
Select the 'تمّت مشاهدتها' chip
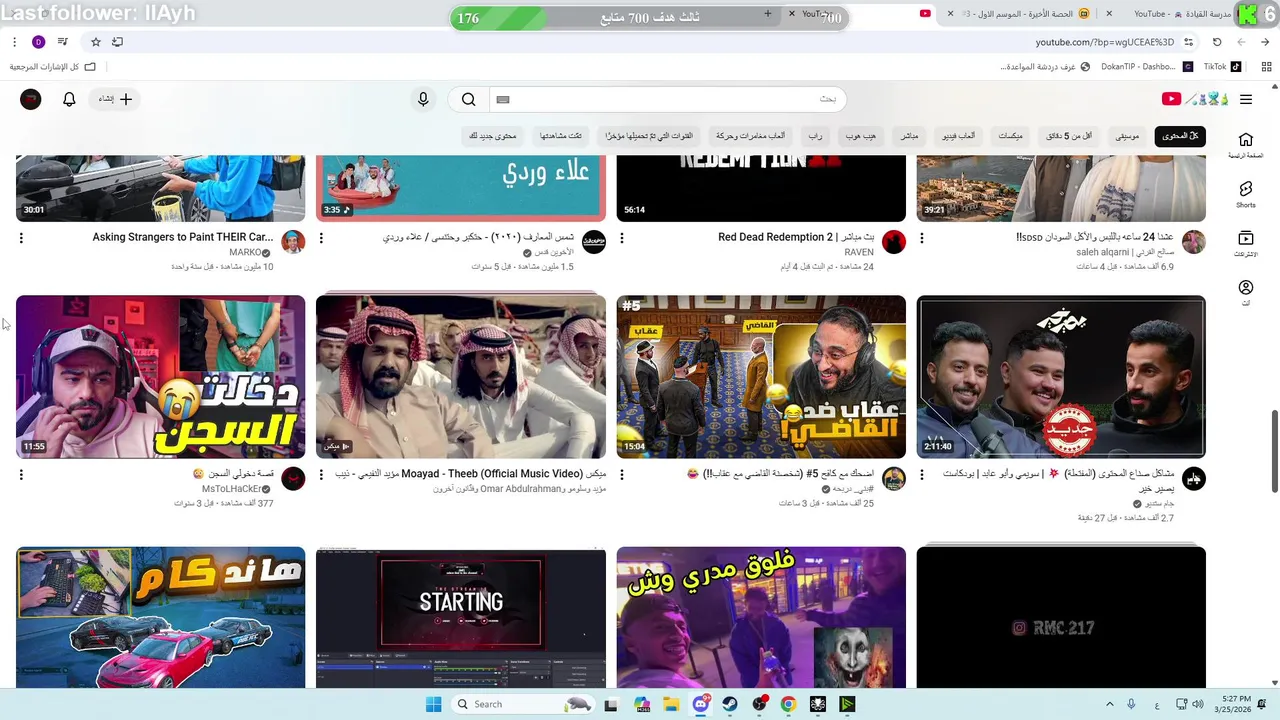click(561, 136)
